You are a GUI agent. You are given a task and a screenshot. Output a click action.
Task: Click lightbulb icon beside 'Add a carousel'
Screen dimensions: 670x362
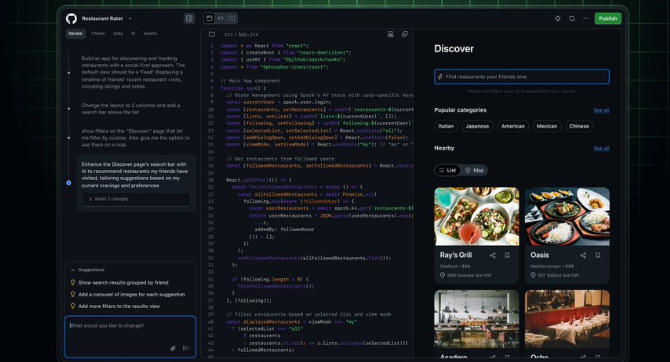coord(73,294)
